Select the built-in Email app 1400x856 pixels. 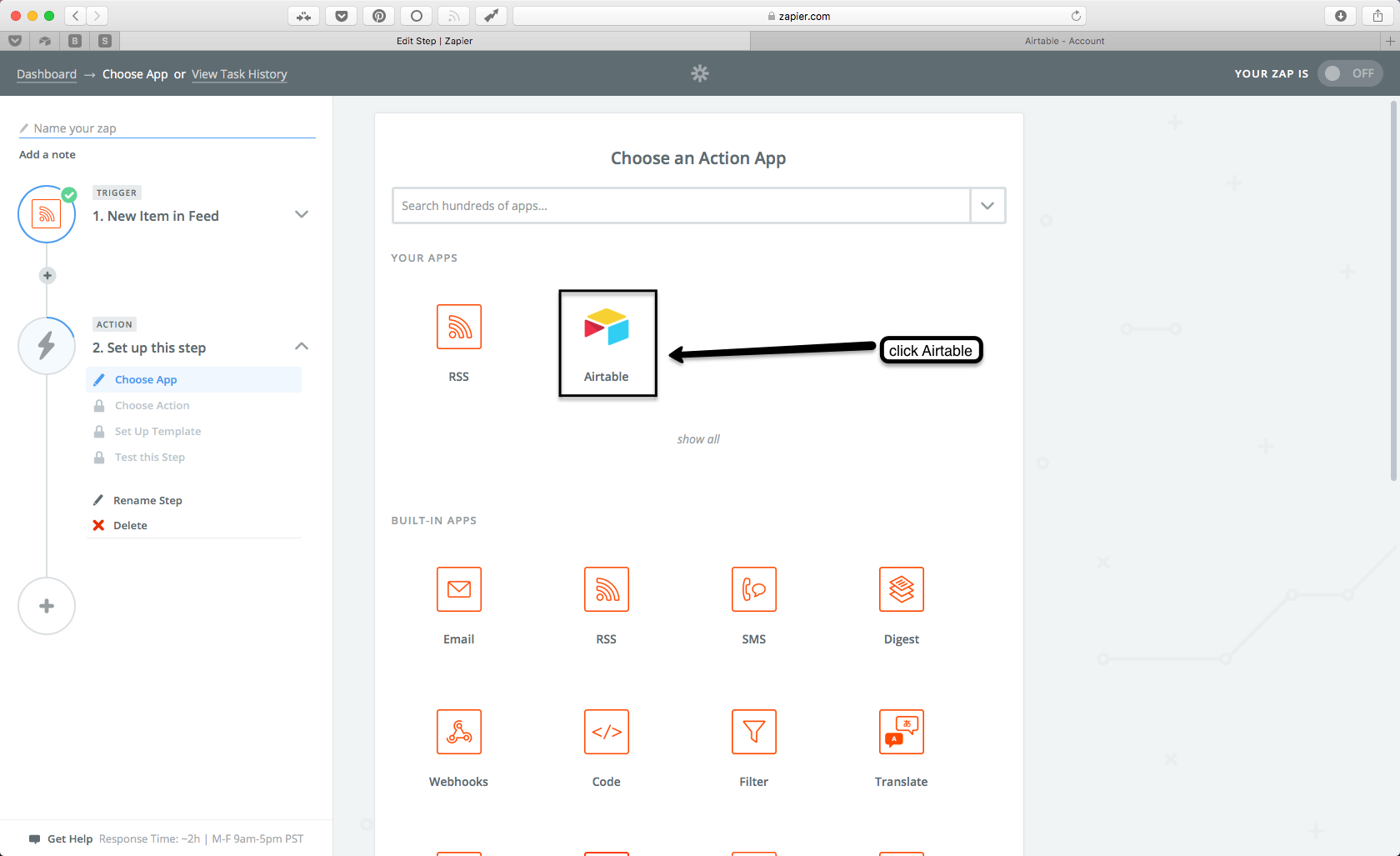pos(459,589)
